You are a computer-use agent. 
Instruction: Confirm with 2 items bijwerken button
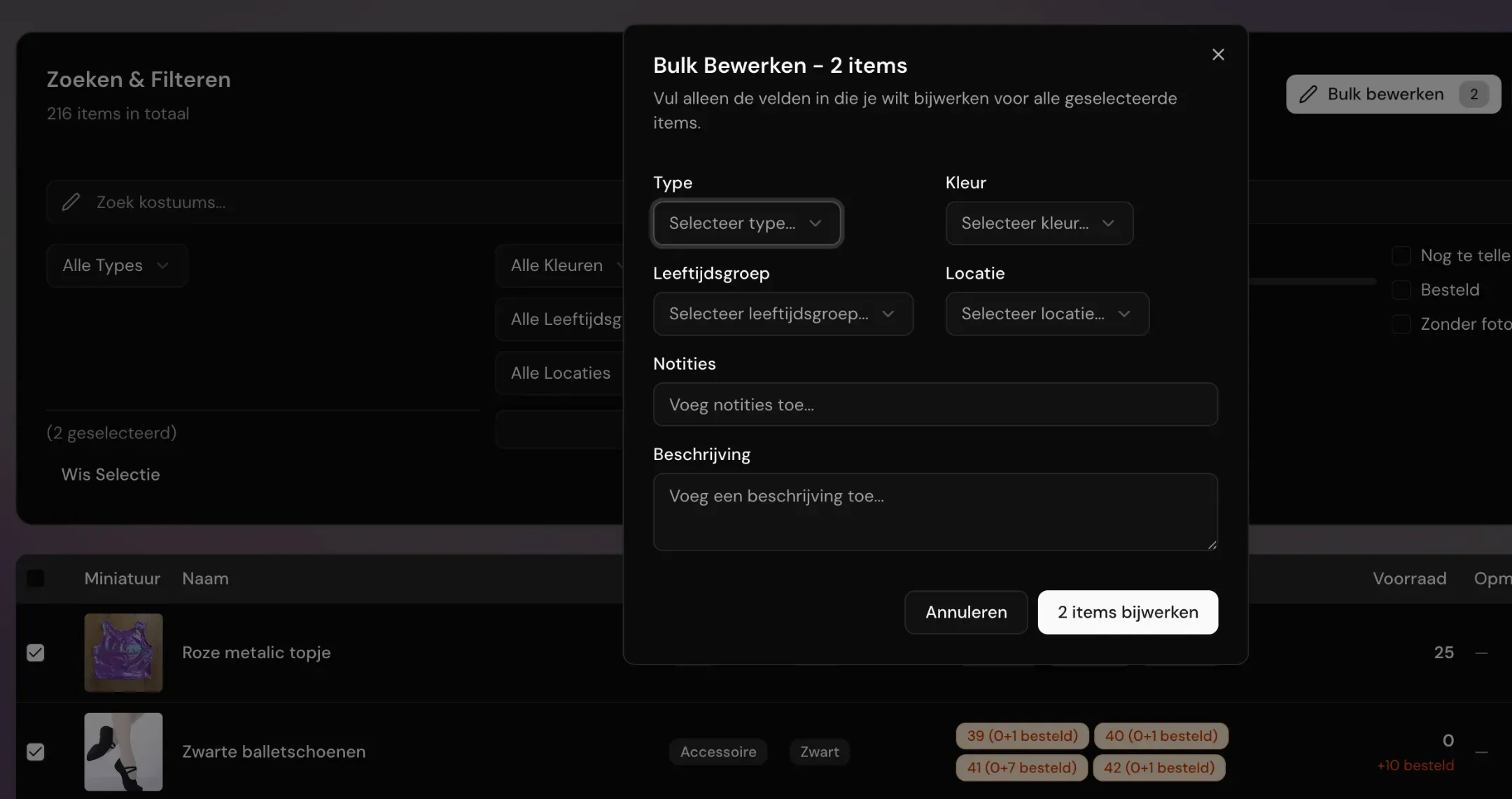[x=1128, y=612]
